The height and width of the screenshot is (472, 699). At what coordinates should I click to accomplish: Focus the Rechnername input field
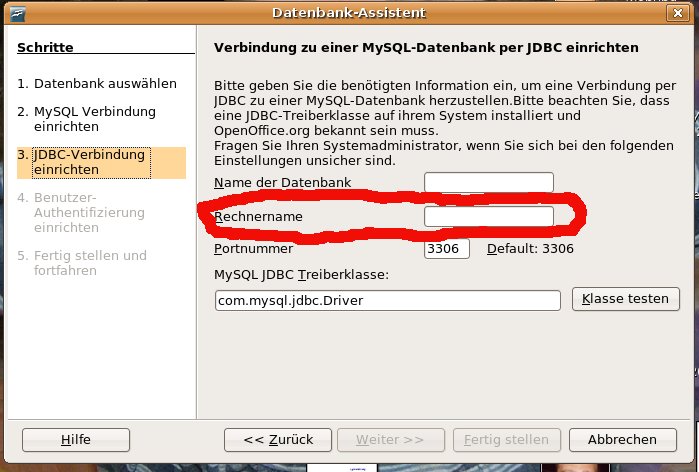tap(489, 217)
